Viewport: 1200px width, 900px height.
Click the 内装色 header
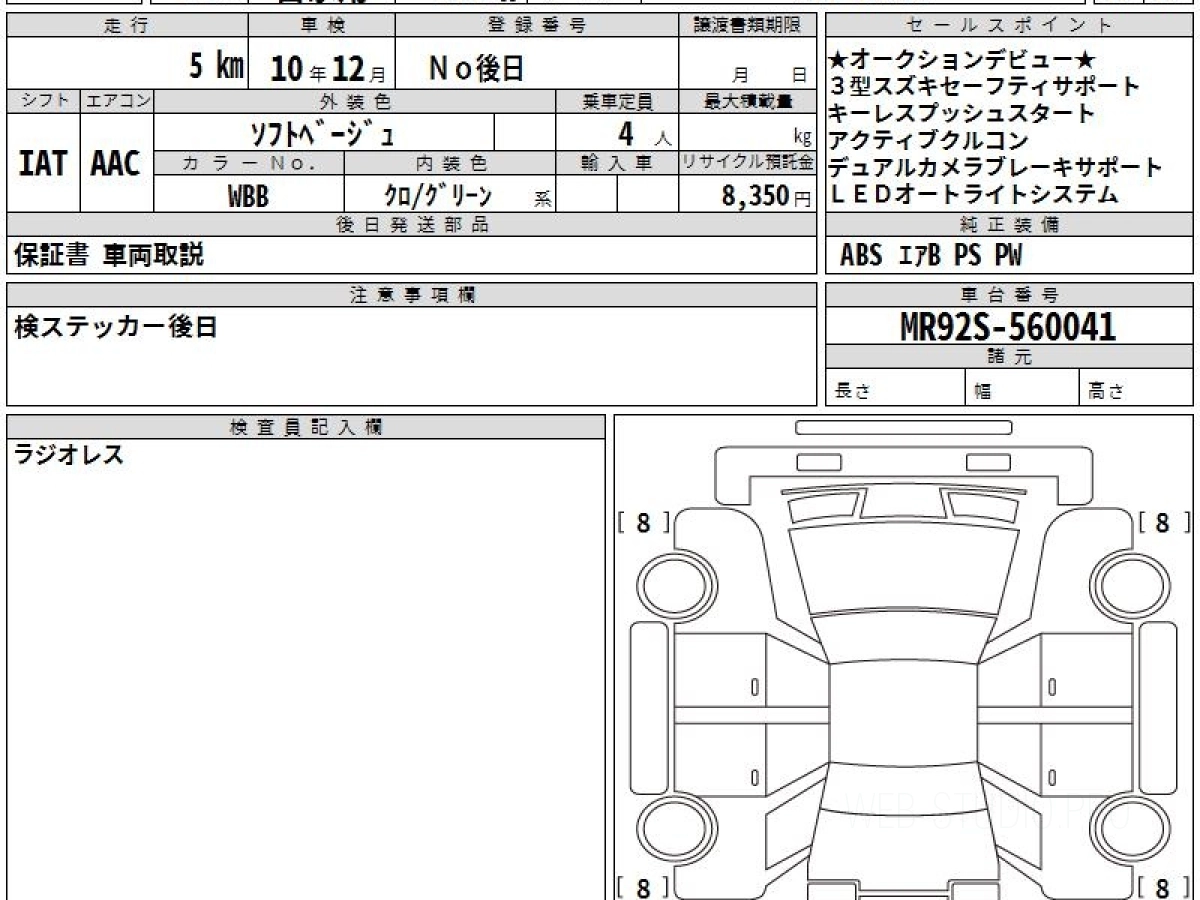[450, 163]
